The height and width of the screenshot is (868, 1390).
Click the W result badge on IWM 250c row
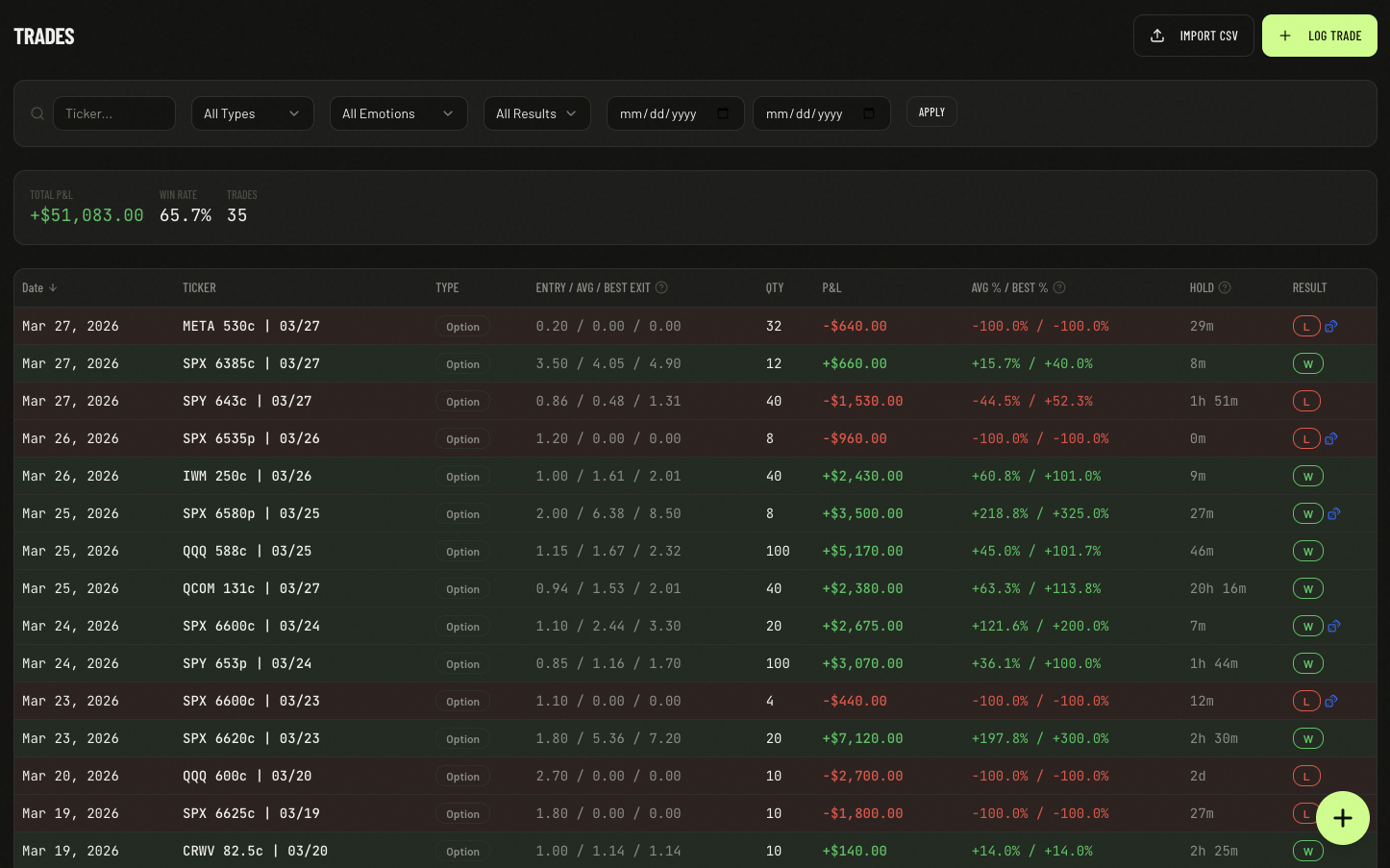tap(1307, 477)
